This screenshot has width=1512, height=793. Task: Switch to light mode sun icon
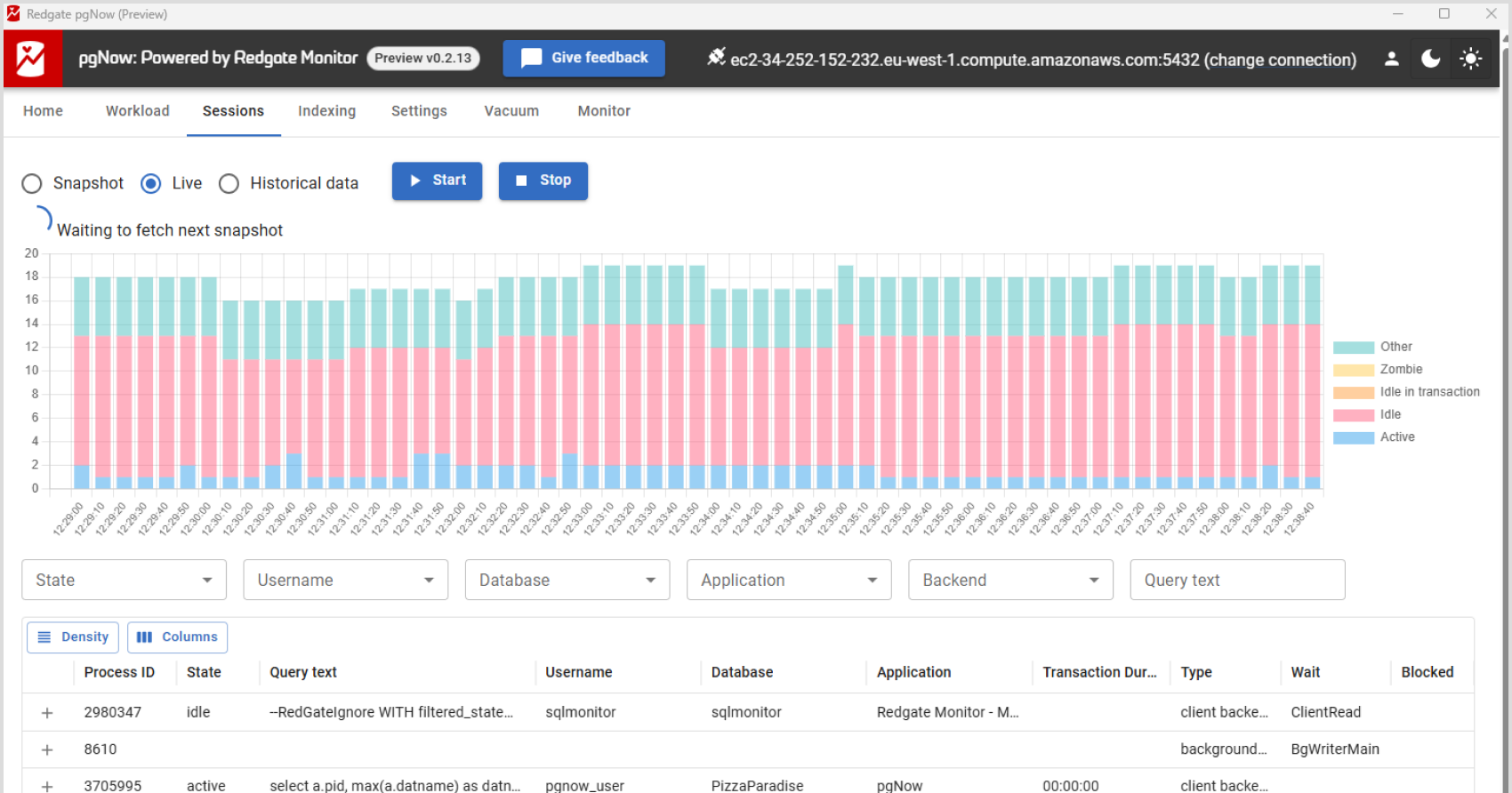click(1471, 59)
